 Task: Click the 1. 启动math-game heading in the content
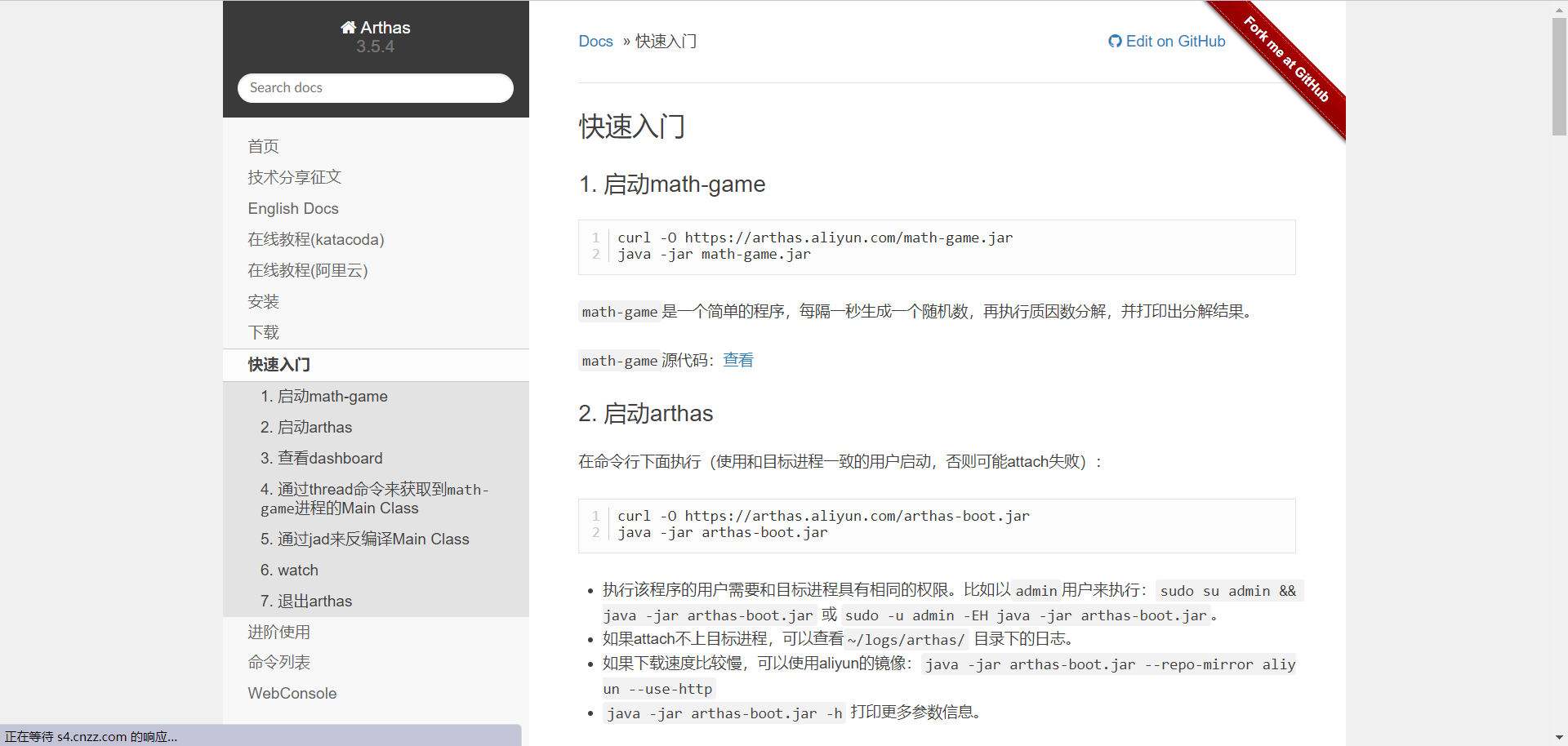click(672, 184)
